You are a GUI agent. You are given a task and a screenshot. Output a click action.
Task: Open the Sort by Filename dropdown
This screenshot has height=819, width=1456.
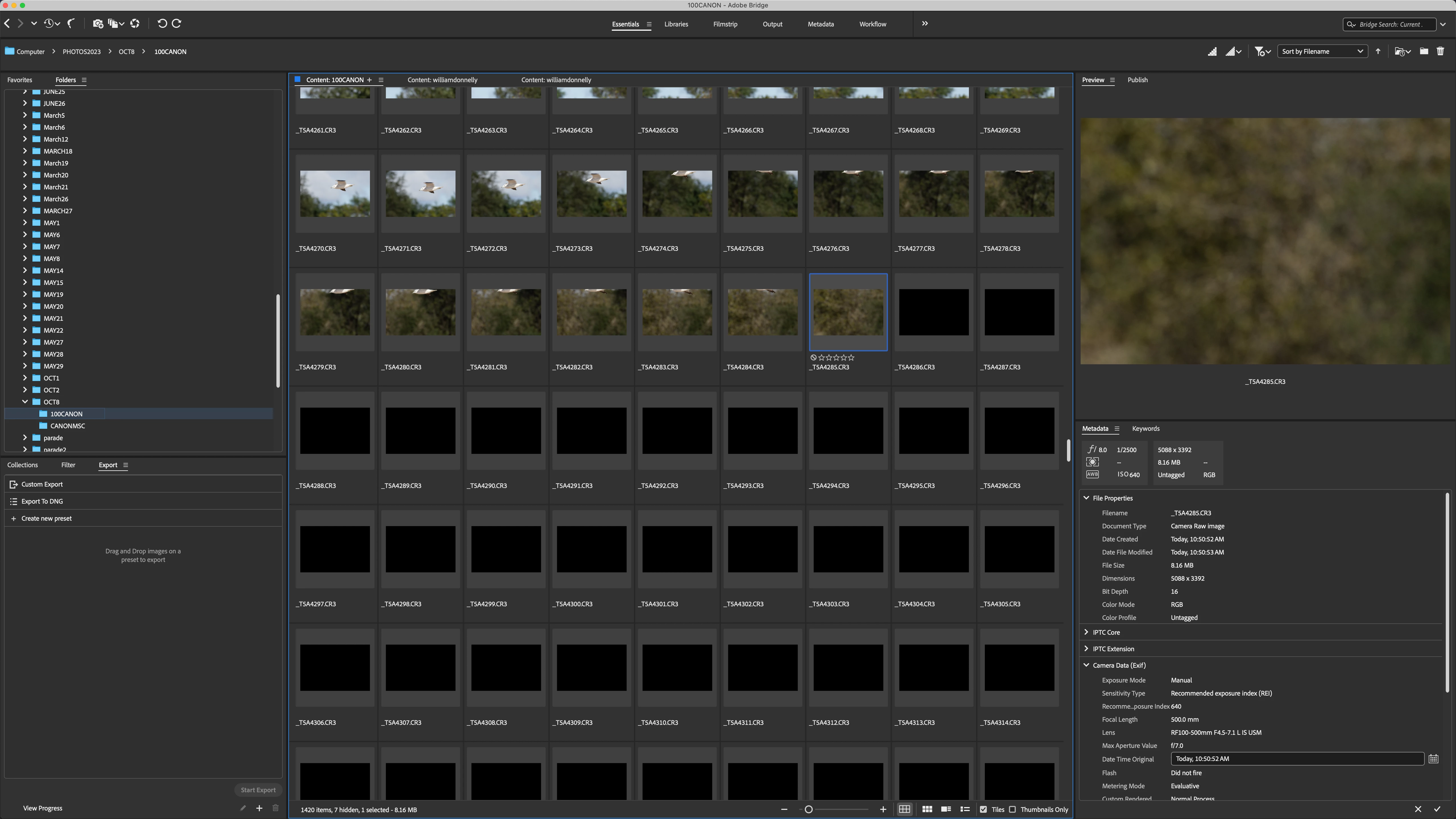1321,51
